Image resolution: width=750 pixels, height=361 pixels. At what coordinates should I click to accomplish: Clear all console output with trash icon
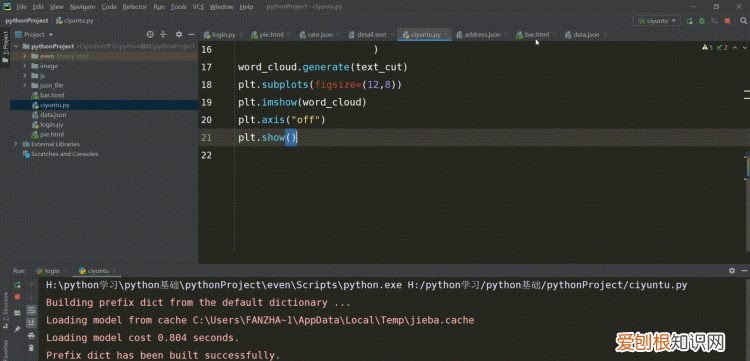coord(31,348)
